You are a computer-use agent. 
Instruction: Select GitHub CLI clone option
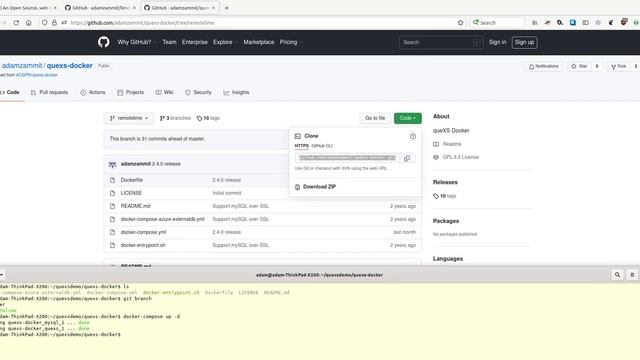point(322,146)
